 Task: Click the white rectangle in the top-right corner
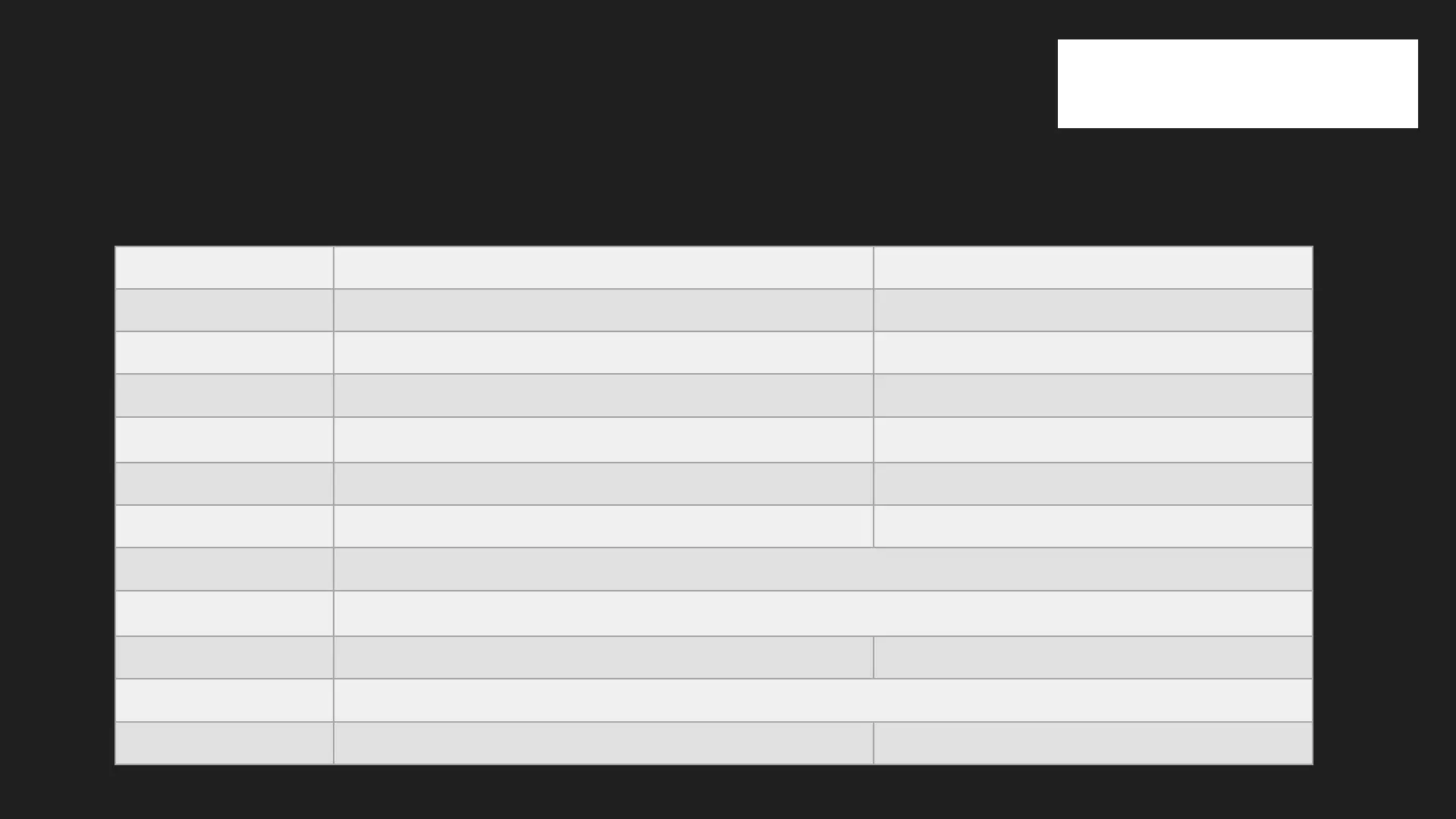1237,83
